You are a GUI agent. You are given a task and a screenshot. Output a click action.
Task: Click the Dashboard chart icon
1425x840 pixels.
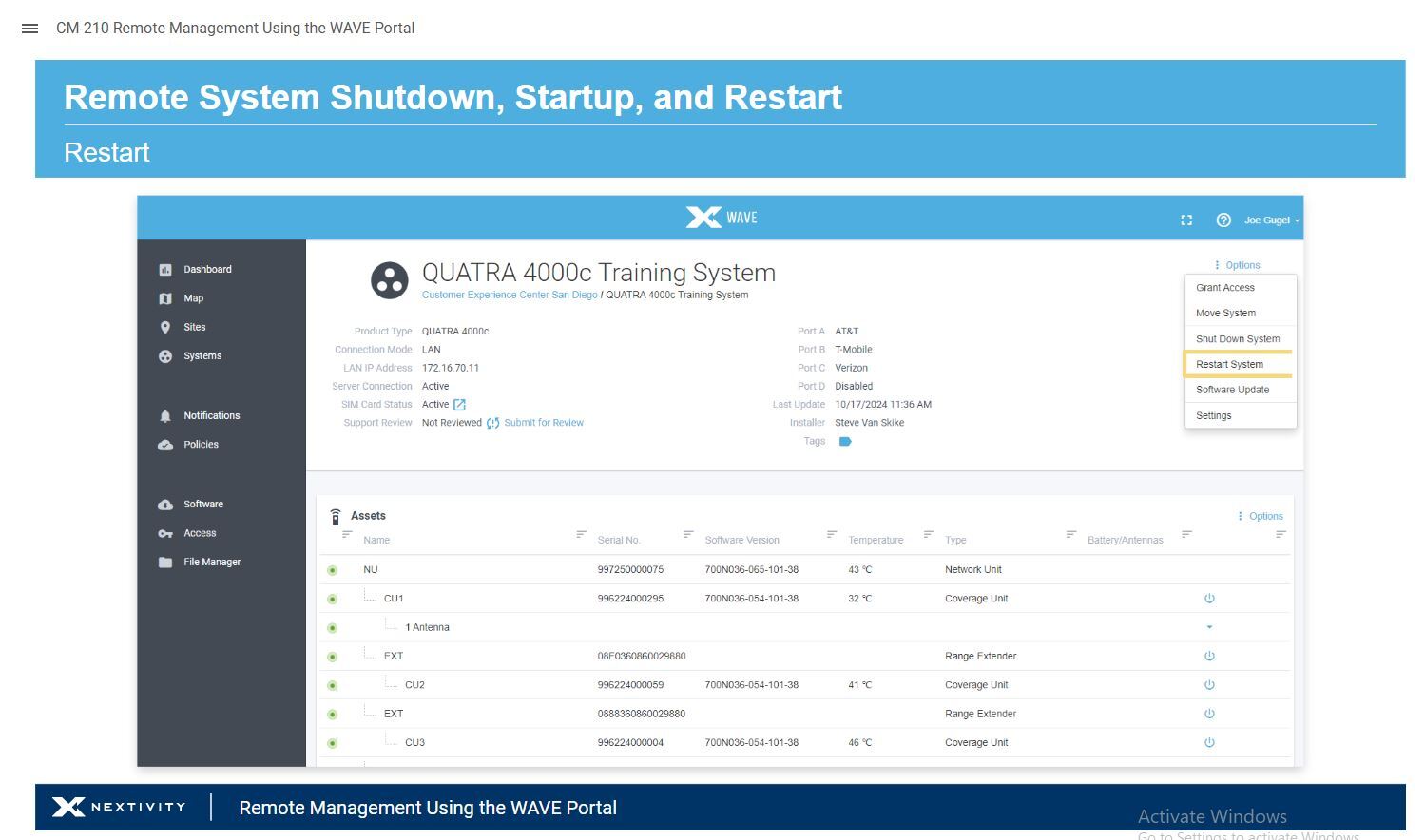[165, 270]
